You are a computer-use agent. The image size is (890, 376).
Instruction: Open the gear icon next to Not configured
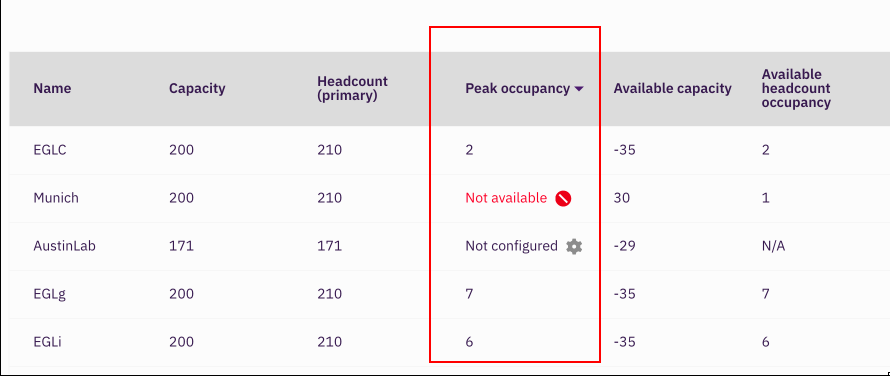click(574, 247)
